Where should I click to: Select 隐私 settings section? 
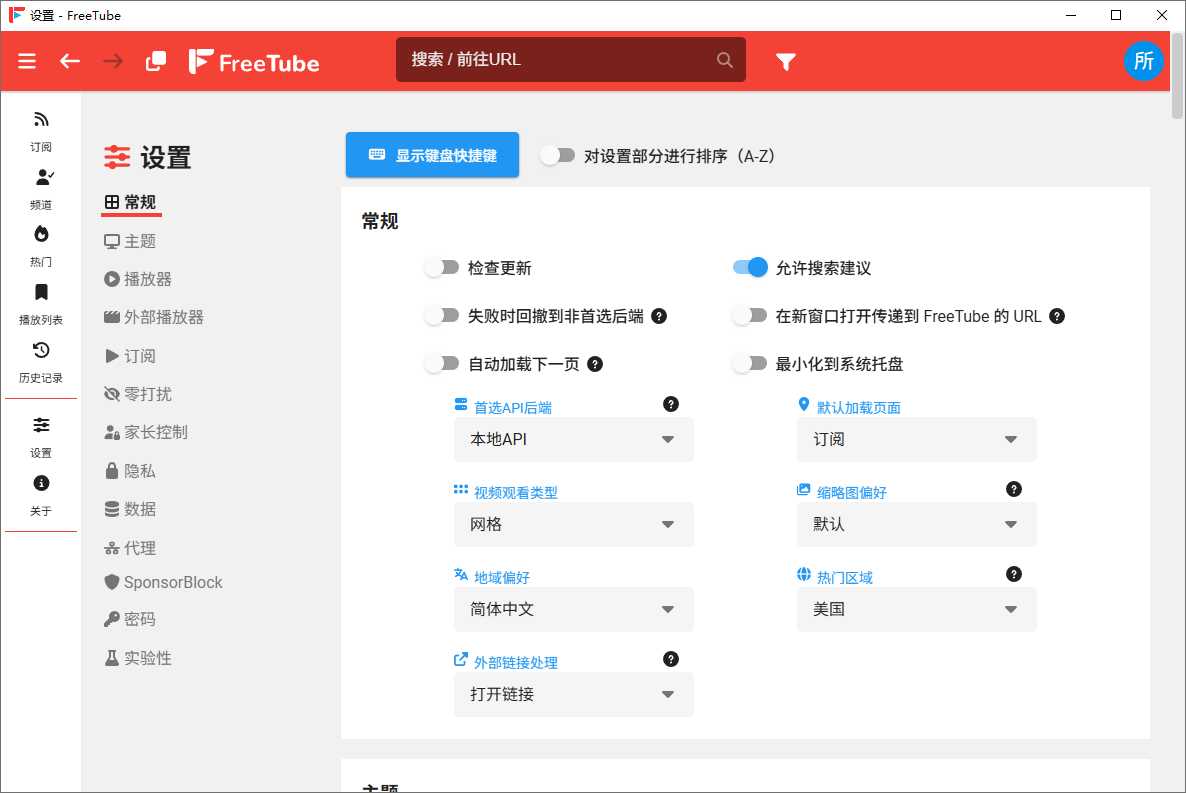pos(130,471)
